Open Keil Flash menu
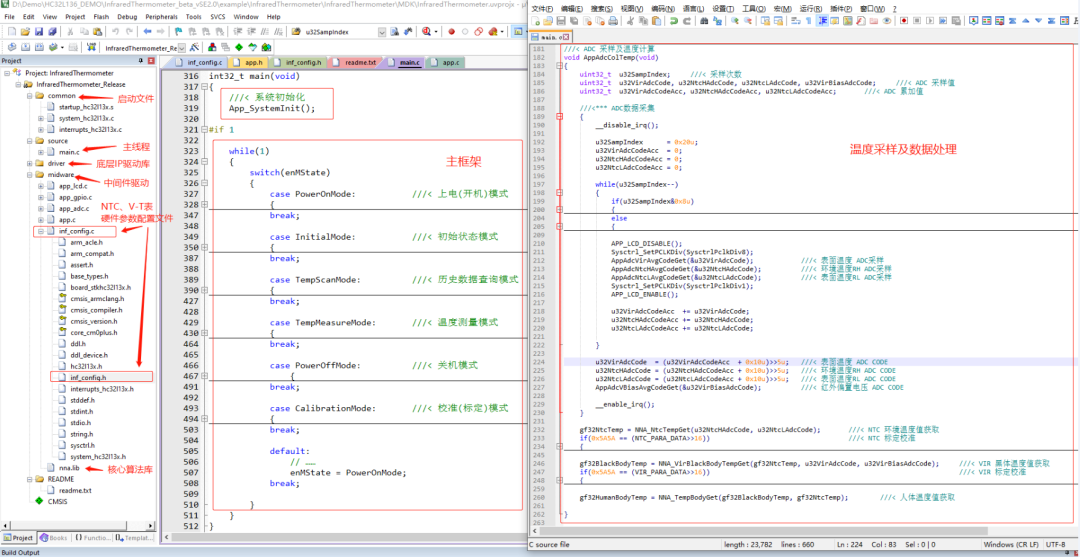This screenshot has width=1080, height=557. tap(101, 16)
